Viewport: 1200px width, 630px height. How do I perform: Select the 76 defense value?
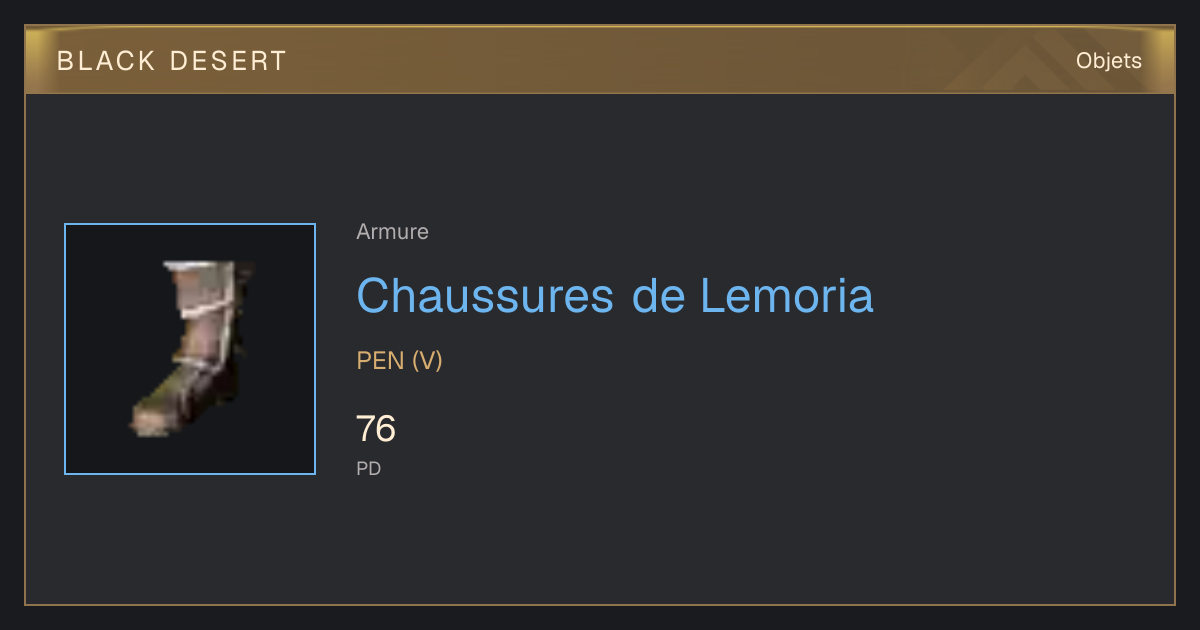(x=376, y=429)
